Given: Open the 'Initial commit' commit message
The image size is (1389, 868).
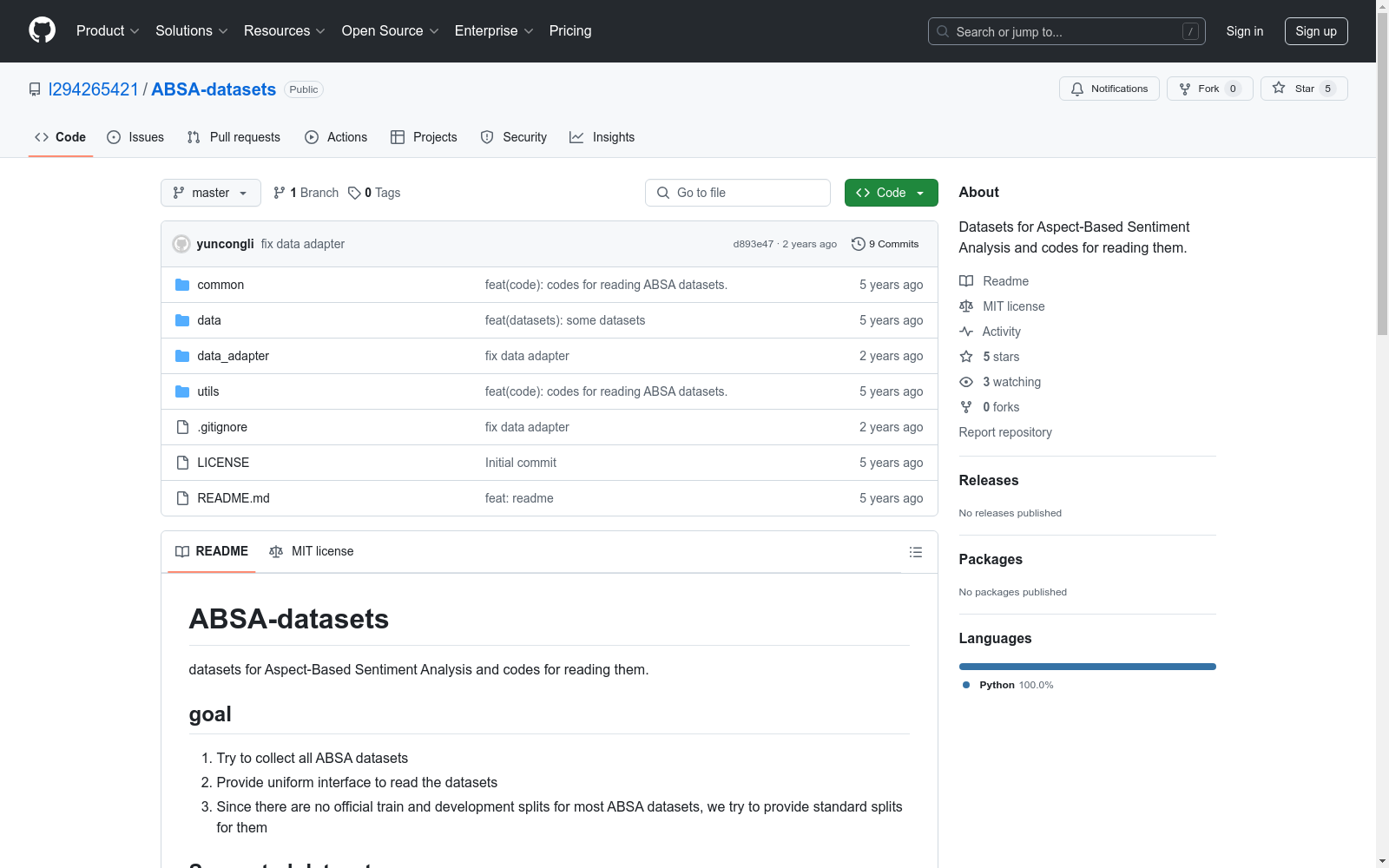Looking at the screenshot, I should click(x=521, y=463).
